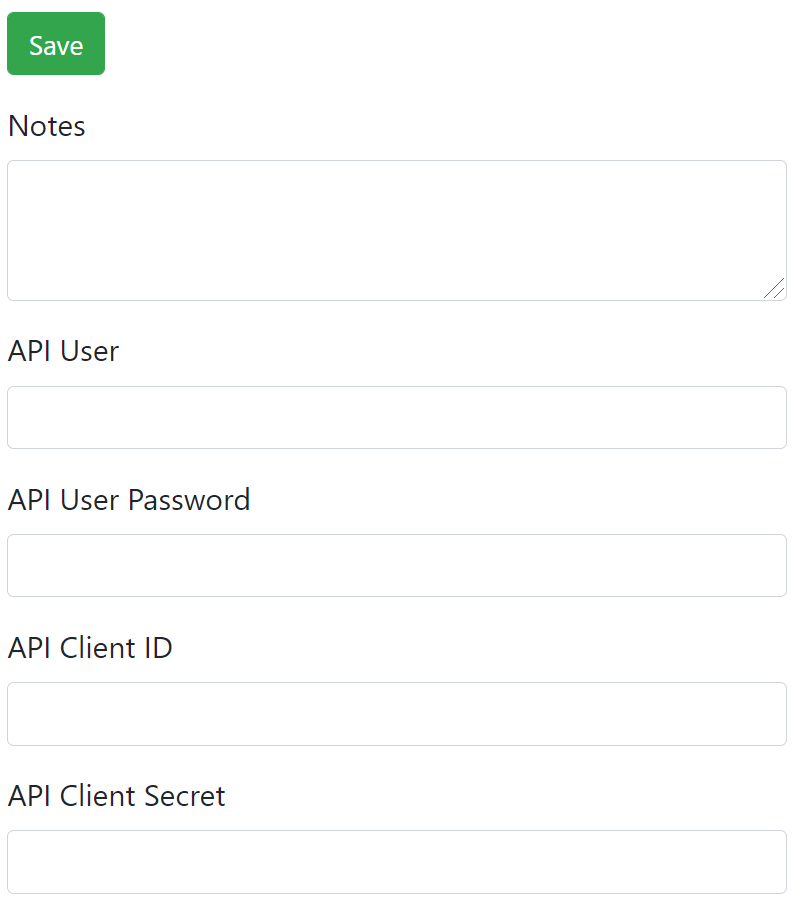Screen dimensions: 808x907
Task: Click the large multiline notes area
Action: [x=396, y=228]
